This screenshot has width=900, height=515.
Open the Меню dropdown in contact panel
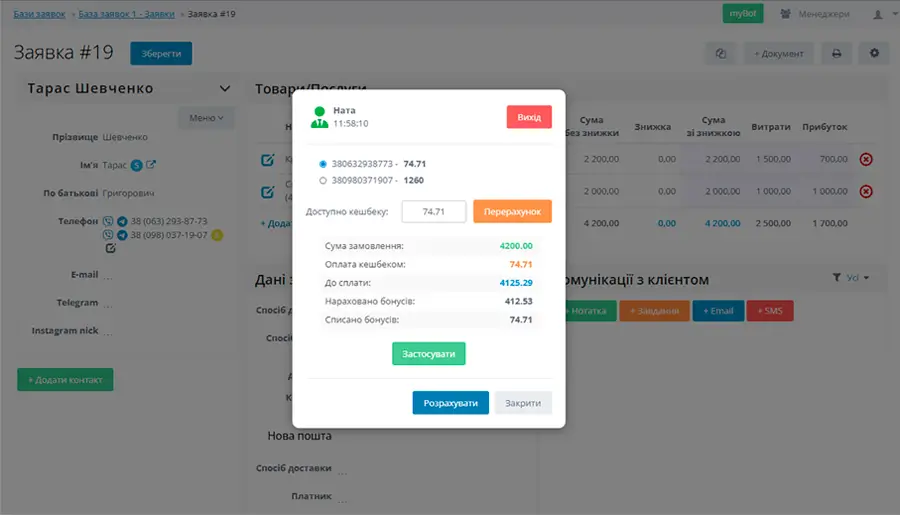pyautogui.click(x=206, y=118)
